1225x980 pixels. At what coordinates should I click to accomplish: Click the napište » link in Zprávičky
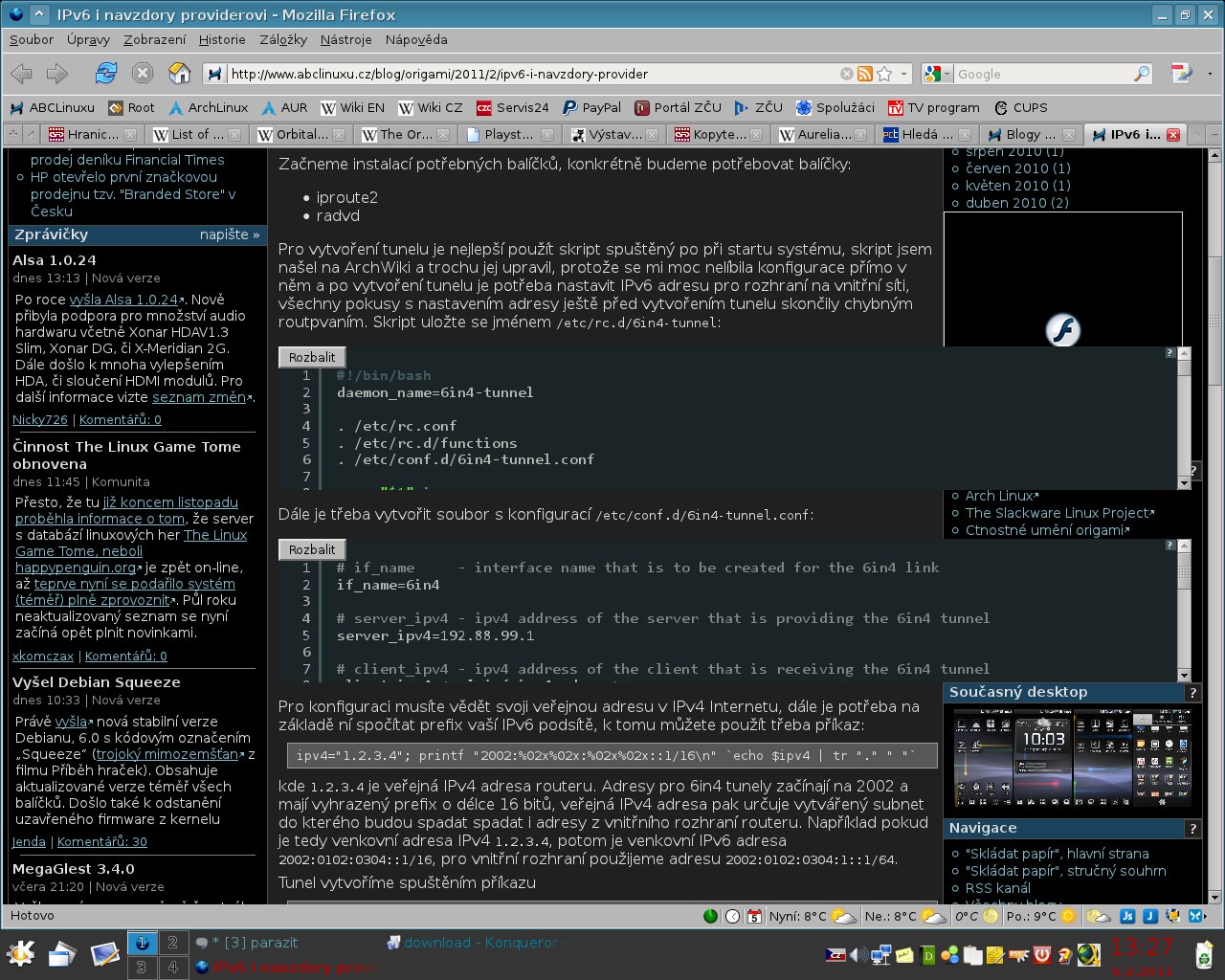click(230, 234)
